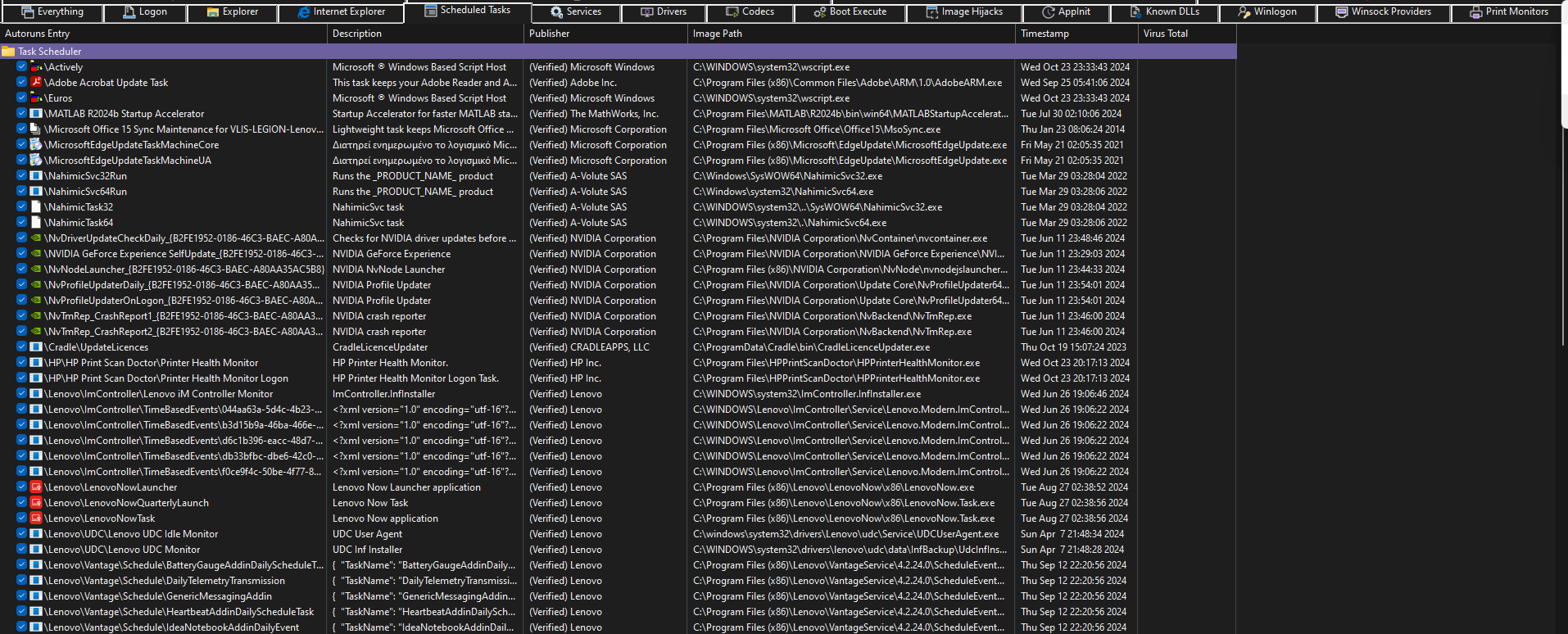Switch to the AppInit tab

(1066, 12)
